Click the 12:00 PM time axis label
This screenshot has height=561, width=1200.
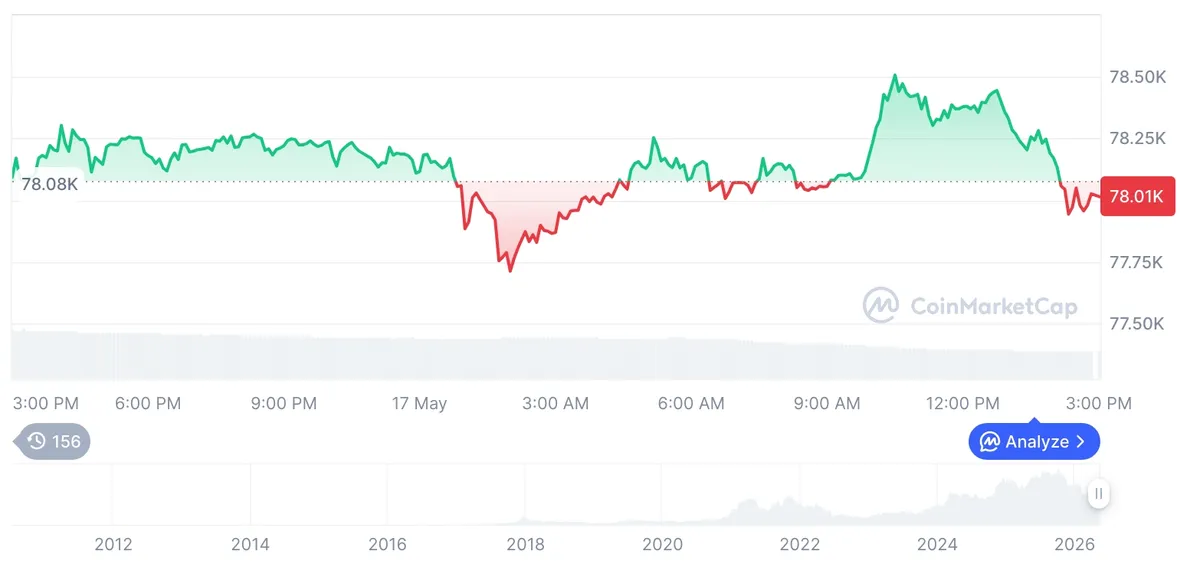[x=961, y=404]
